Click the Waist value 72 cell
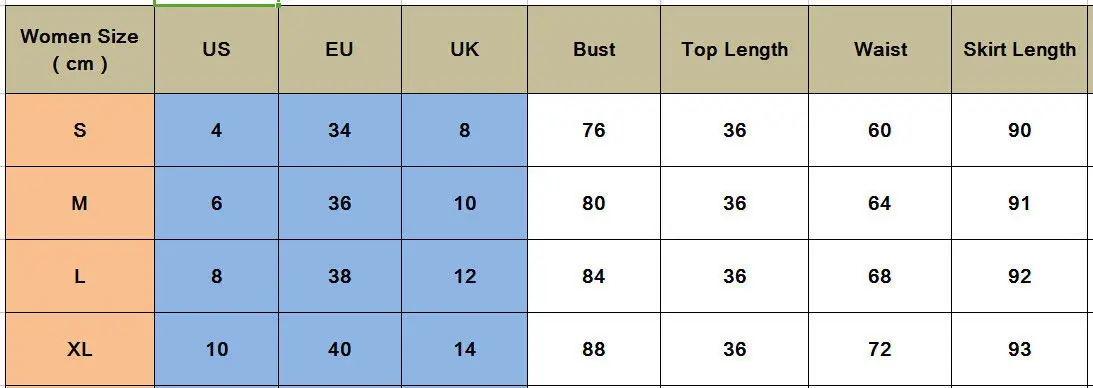This screenshot has height=388, width=1093. [x=880, y=349]
